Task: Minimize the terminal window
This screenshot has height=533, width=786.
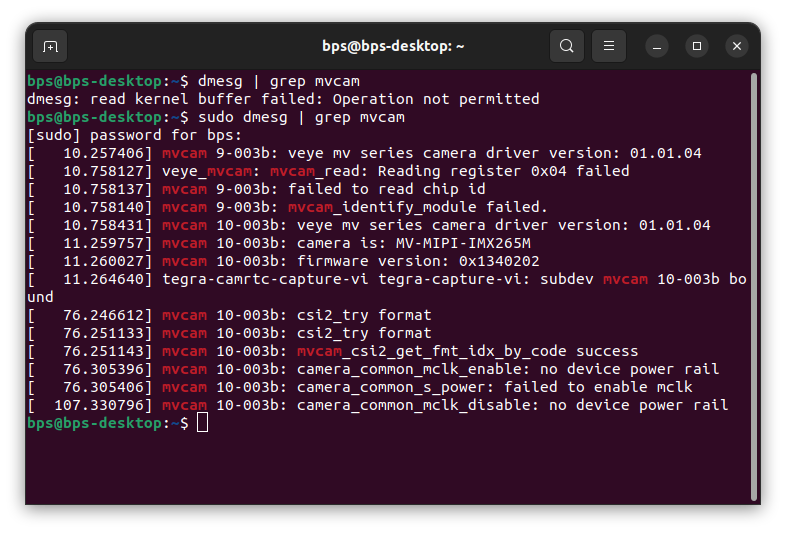Action: tap(657, 46)
